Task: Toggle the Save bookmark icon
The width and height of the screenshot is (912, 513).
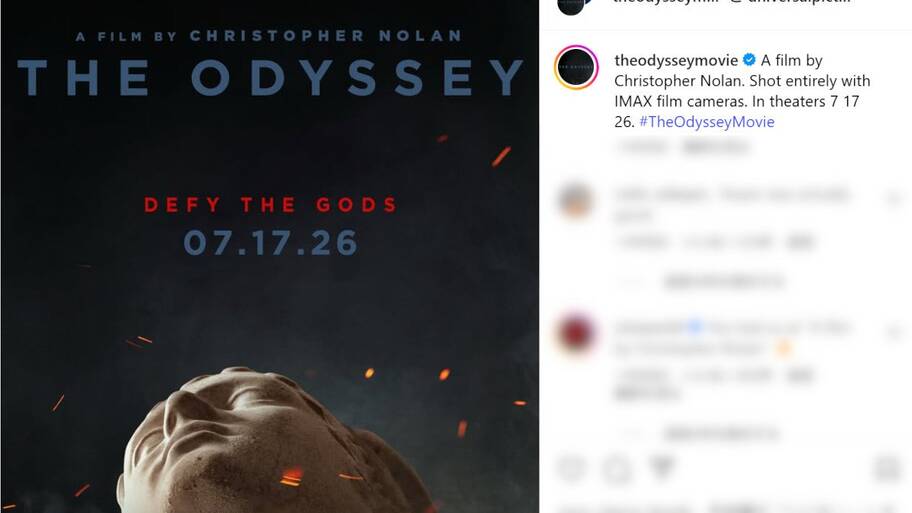Action: tap(888, 468)
